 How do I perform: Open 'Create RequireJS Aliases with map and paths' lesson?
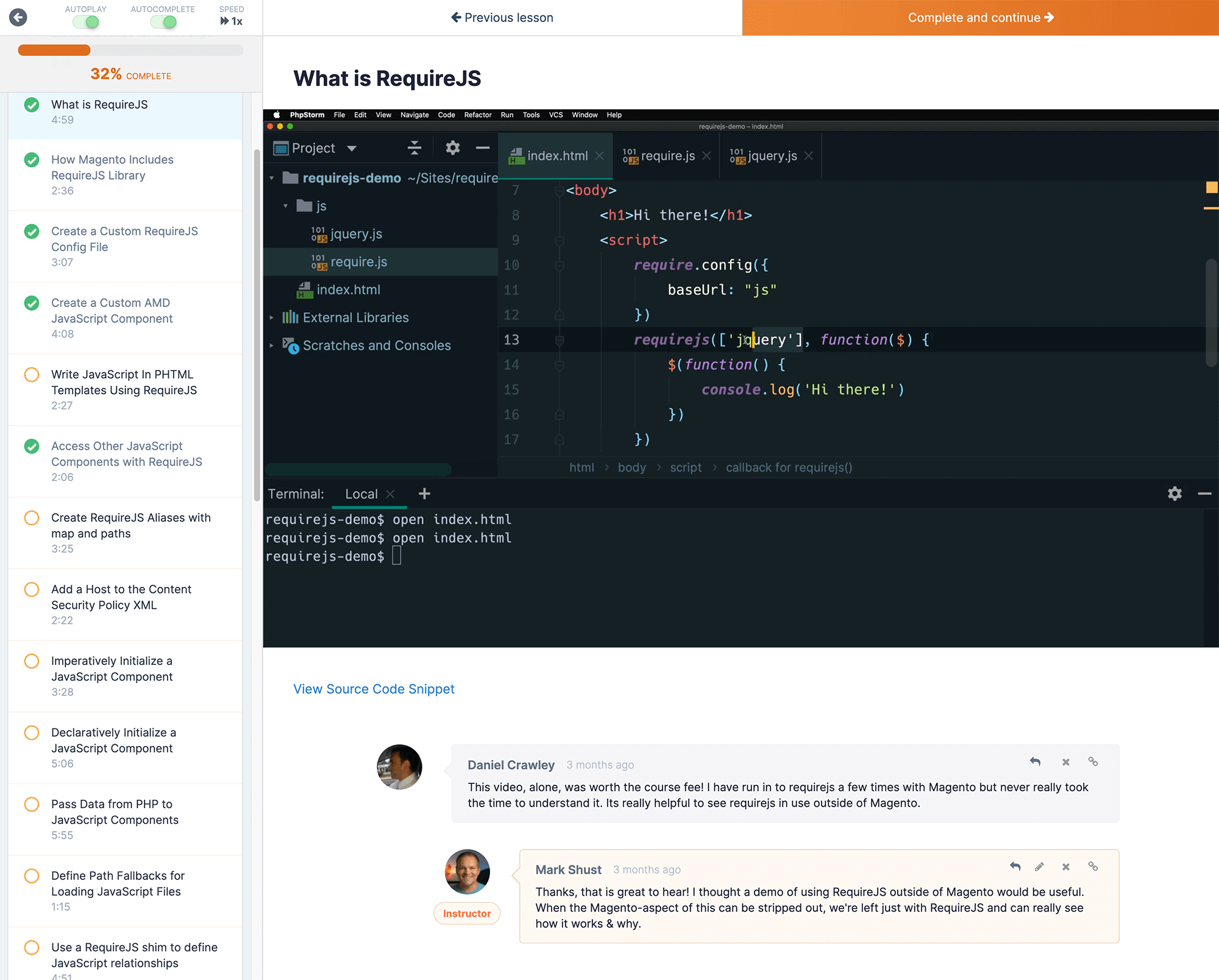130,525
